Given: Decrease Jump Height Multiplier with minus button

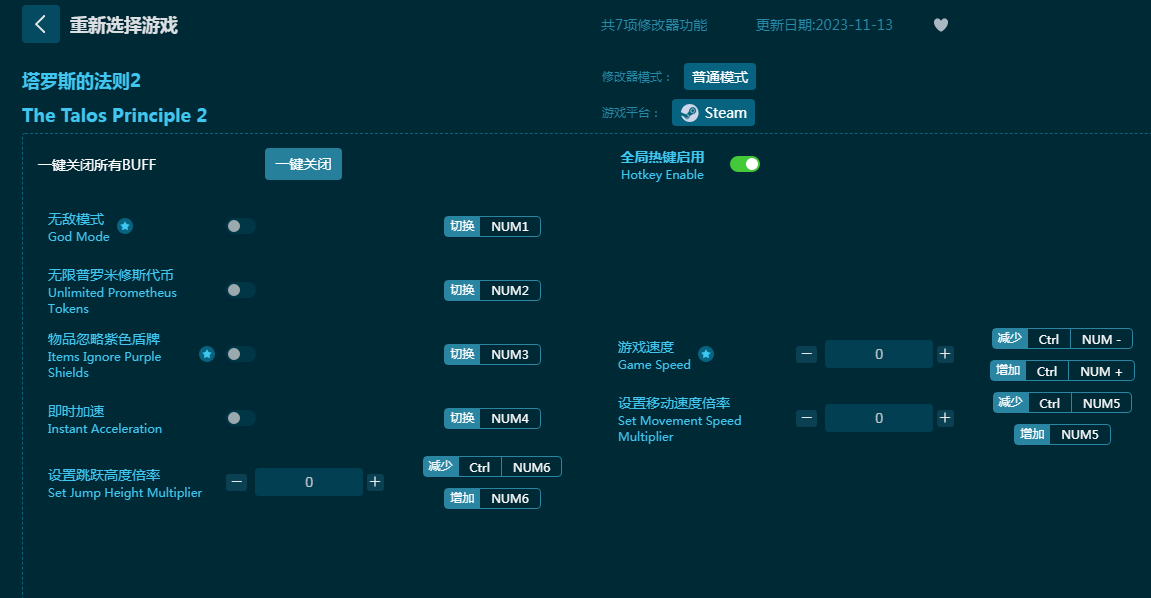Looking at the screenshot, I should click(236, 482).
